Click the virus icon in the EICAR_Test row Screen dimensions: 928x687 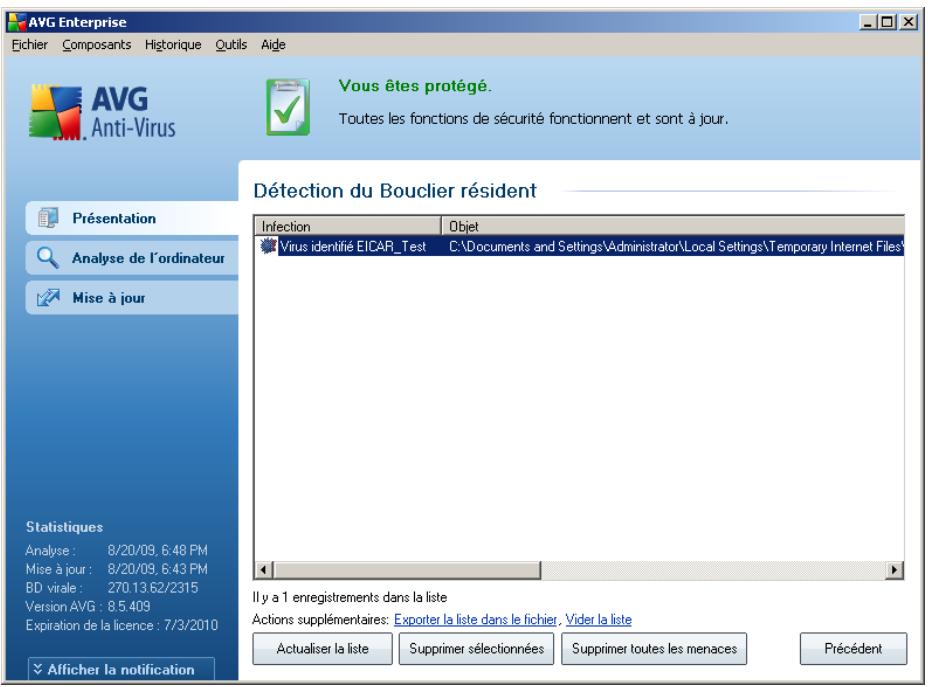point(268,246)
